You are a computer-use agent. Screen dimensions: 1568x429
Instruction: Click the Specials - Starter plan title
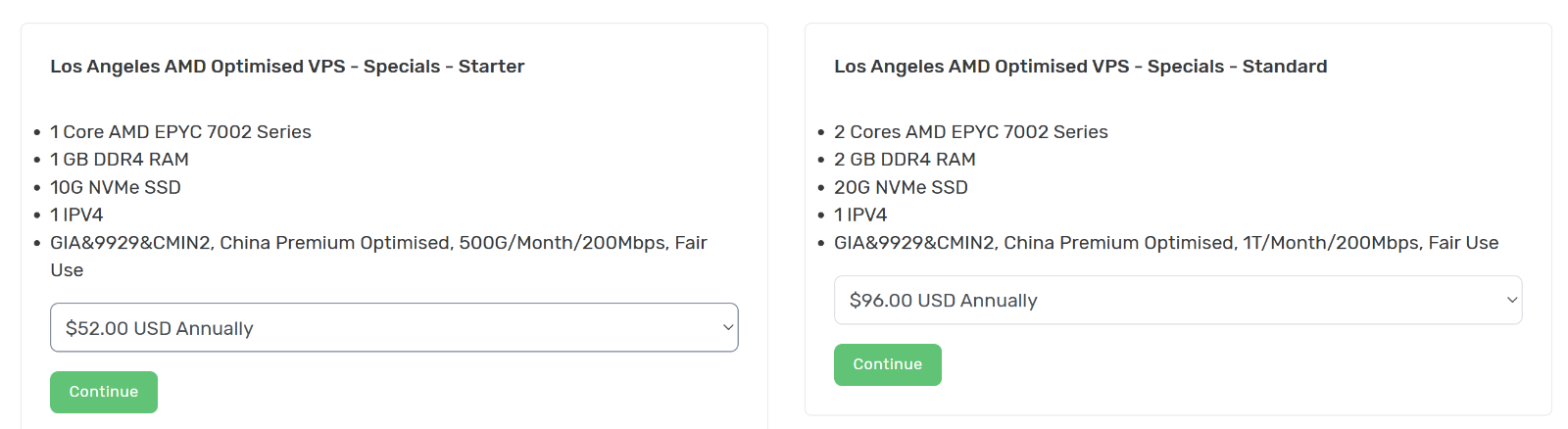click(287, 67)
